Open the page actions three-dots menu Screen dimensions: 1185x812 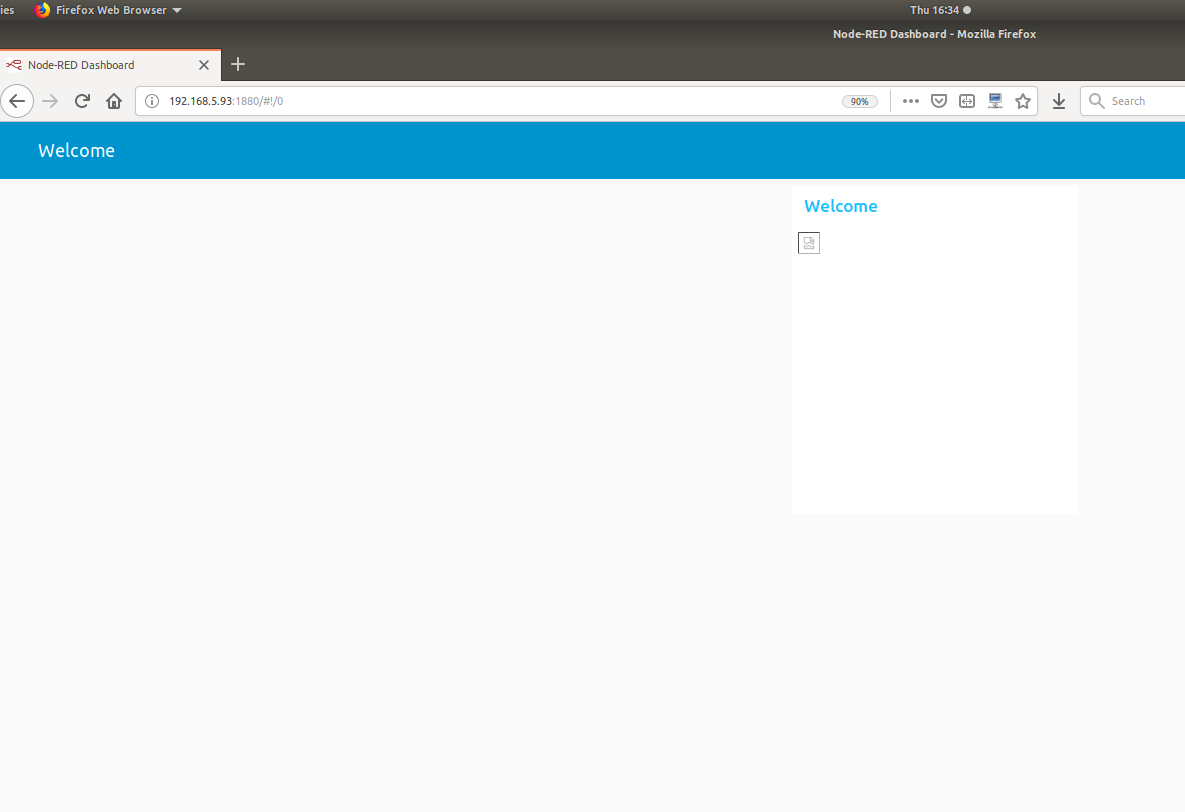(x=910, y=101)
